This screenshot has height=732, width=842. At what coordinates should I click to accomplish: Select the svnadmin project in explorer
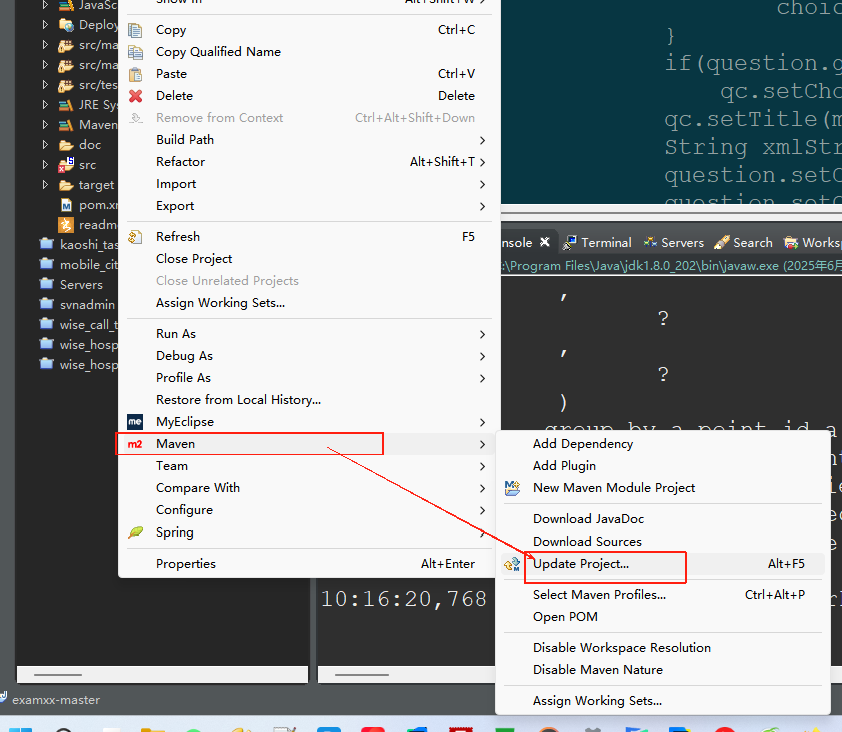(86, 304)
